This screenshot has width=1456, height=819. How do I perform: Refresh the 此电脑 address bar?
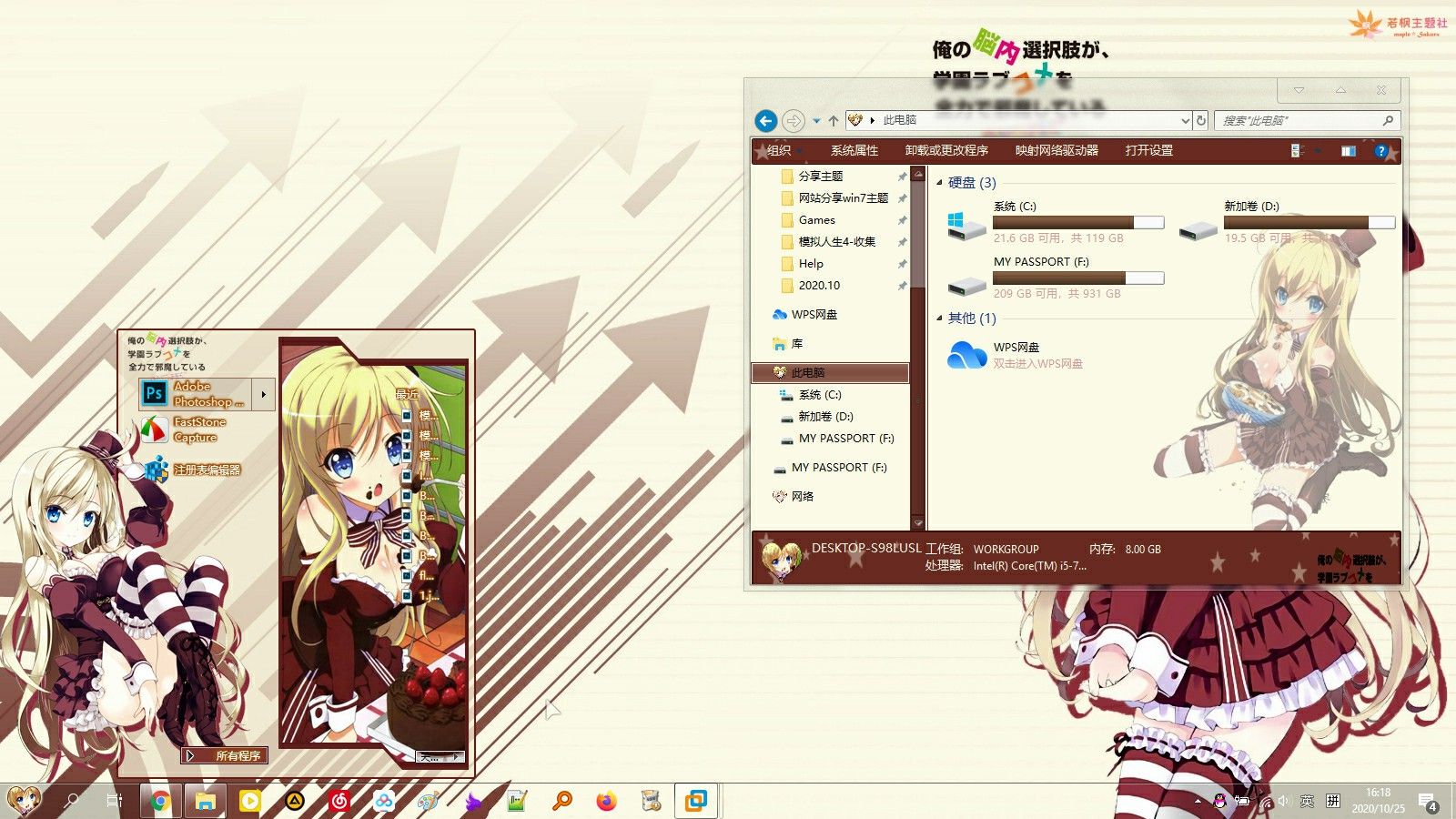click(1201, 120)
